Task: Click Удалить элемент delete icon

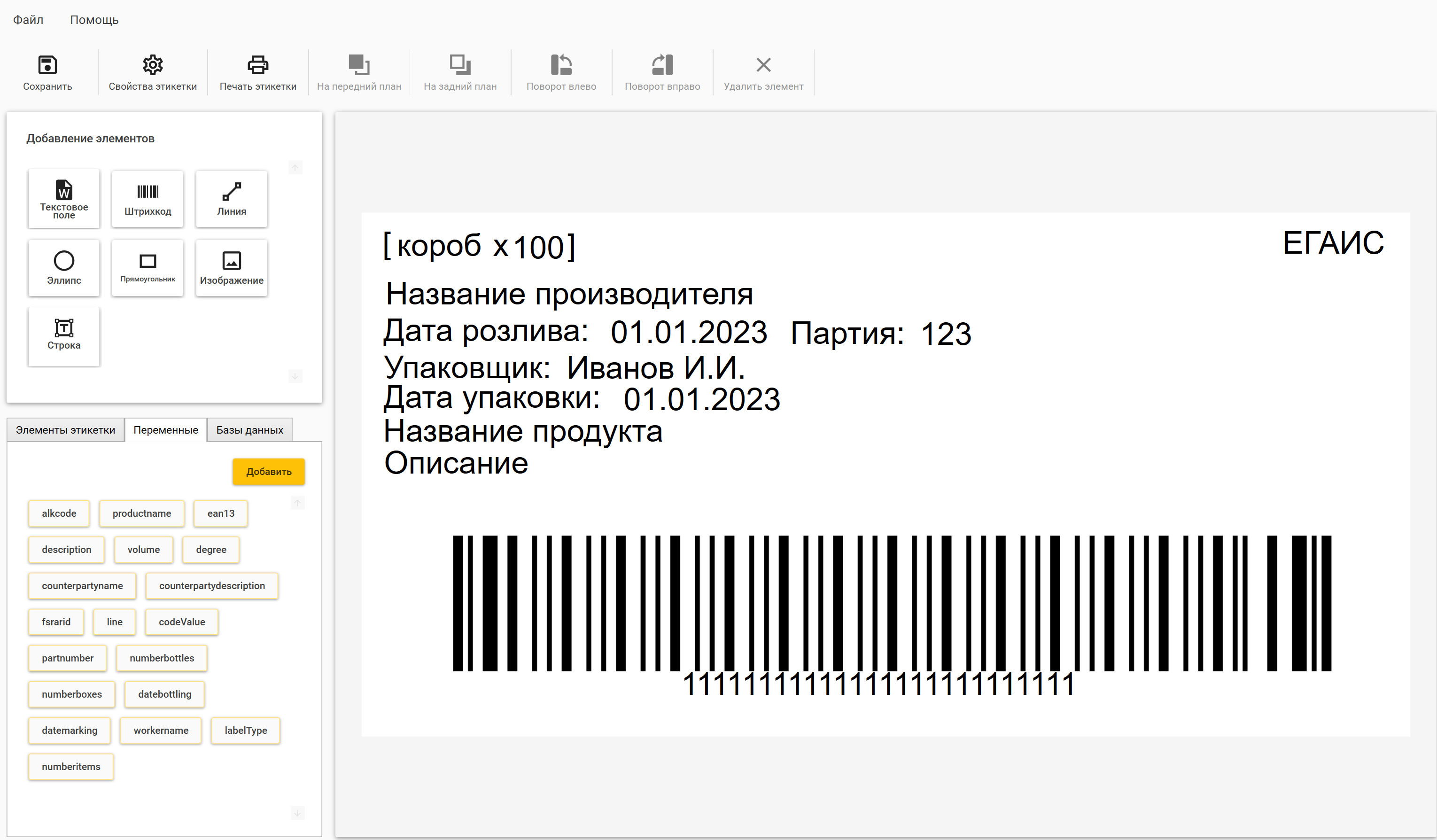Action: point(763,72)
